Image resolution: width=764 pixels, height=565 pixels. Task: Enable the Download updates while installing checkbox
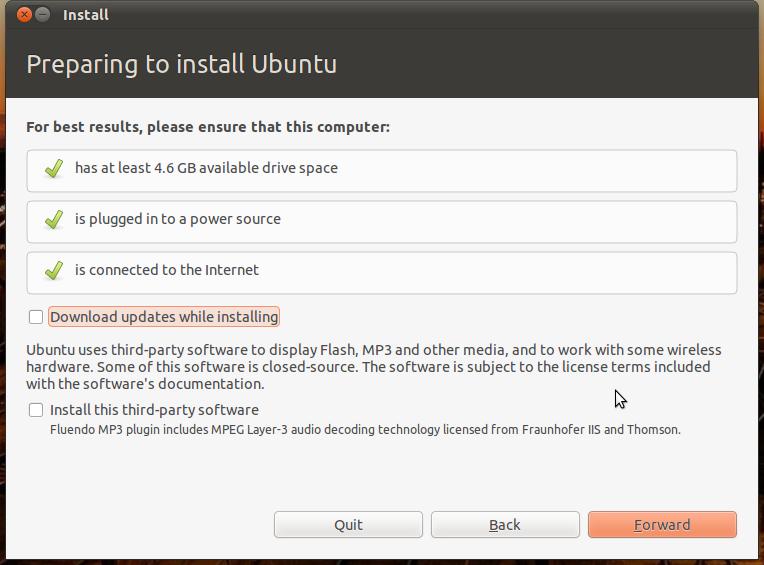pos(36,317)
